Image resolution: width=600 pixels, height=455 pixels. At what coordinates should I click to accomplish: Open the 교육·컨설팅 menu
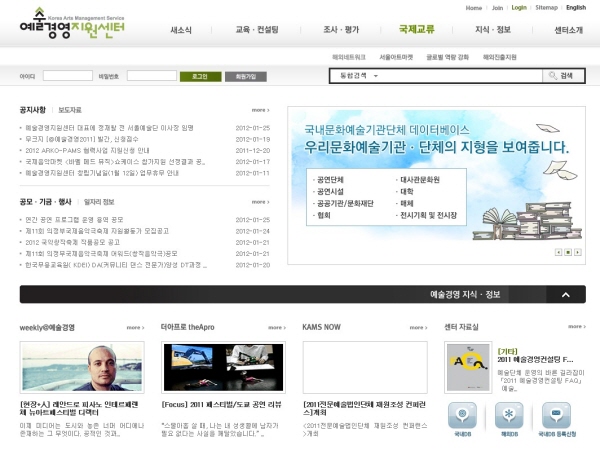tap(257, 30)
